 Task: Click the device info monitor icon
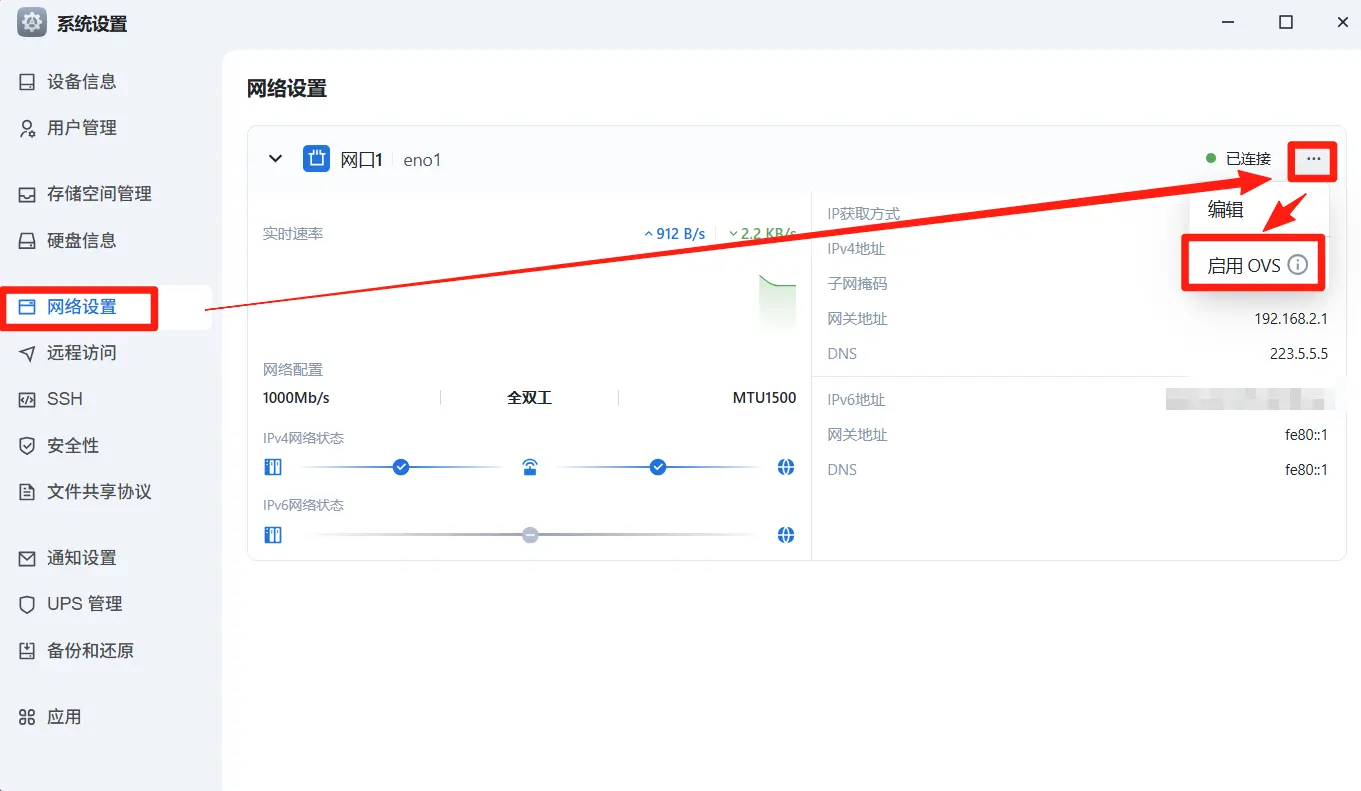[28, 82]
